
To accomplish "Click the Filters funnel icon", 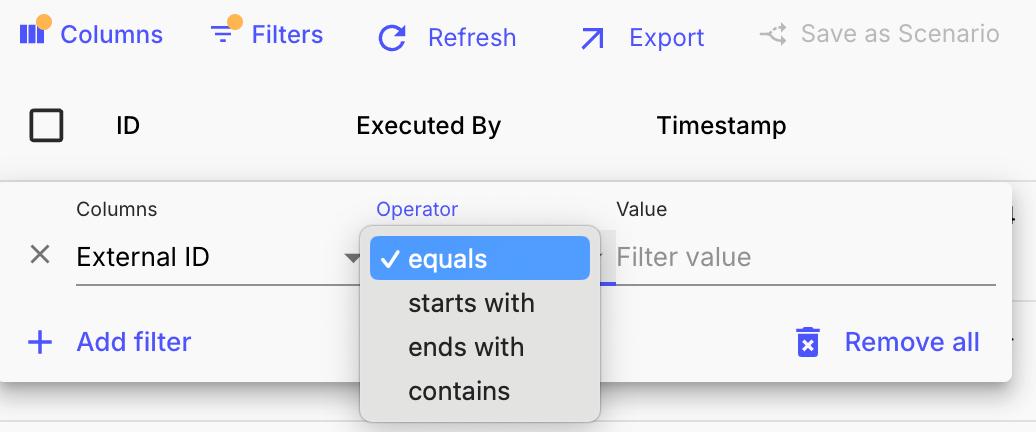I will click(x=223, y=34).
